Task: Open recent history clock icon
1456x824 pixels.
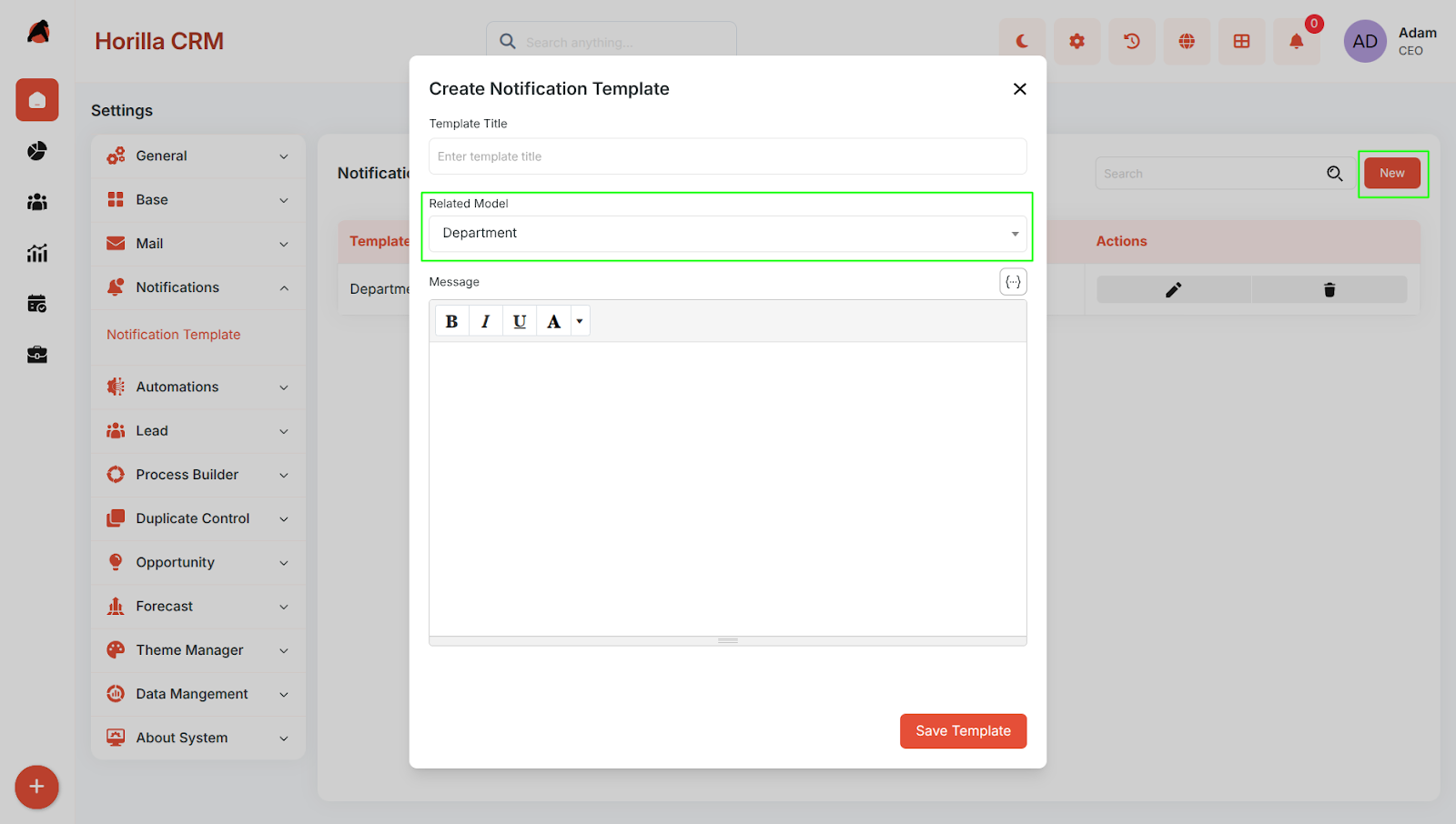Action: [x=1132, y=41]
